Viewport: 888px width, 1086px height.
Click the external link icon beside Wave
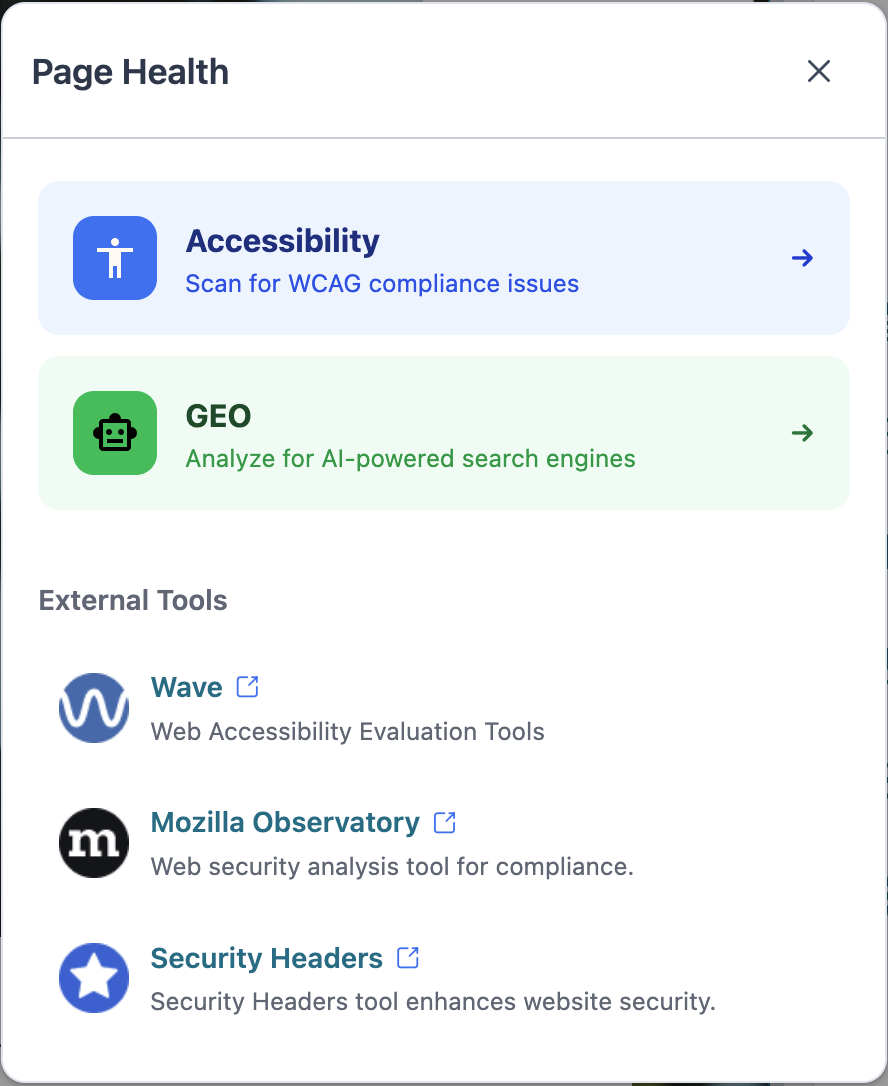[x=247, y=686]
